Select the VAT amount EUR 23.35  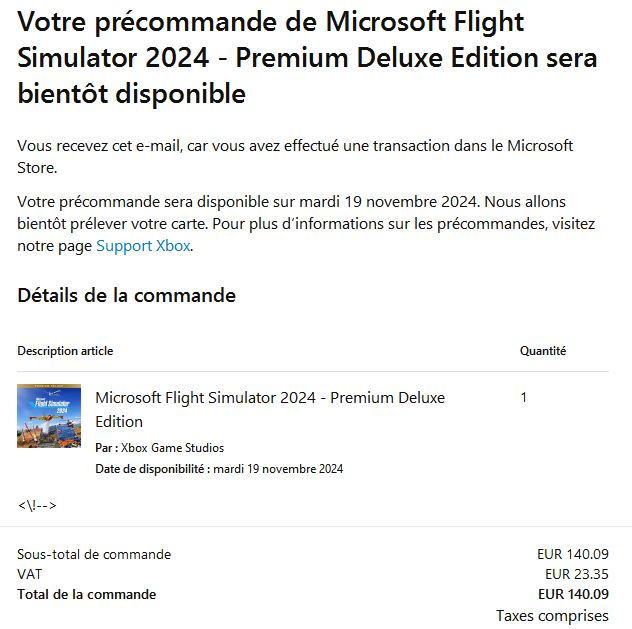(576, 574)
